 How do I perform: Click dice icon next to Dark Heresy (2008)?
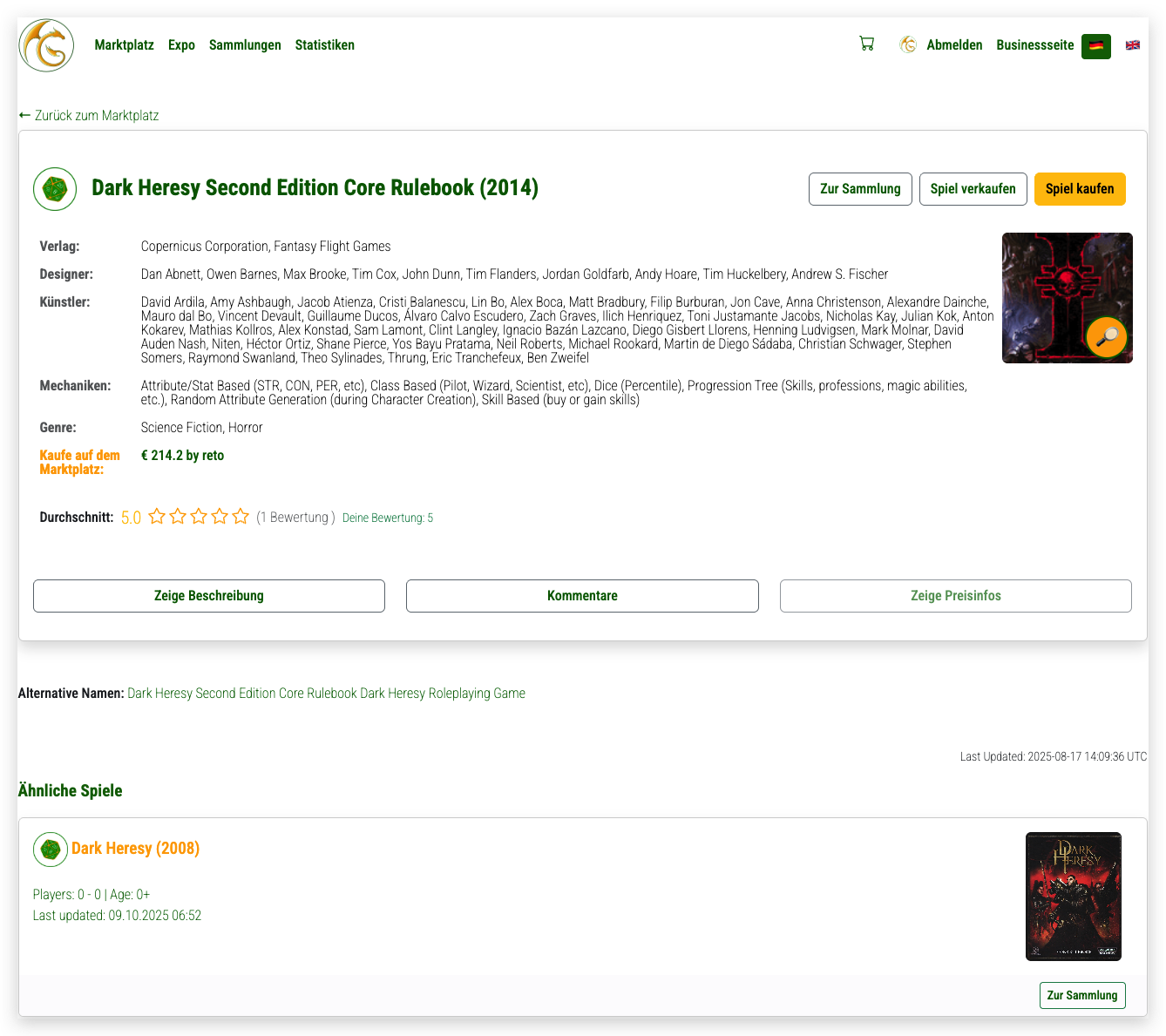point(51,850)
